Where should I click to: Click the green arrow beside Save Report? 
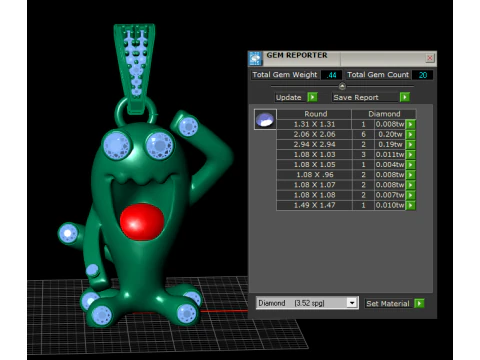pos(405,97)
